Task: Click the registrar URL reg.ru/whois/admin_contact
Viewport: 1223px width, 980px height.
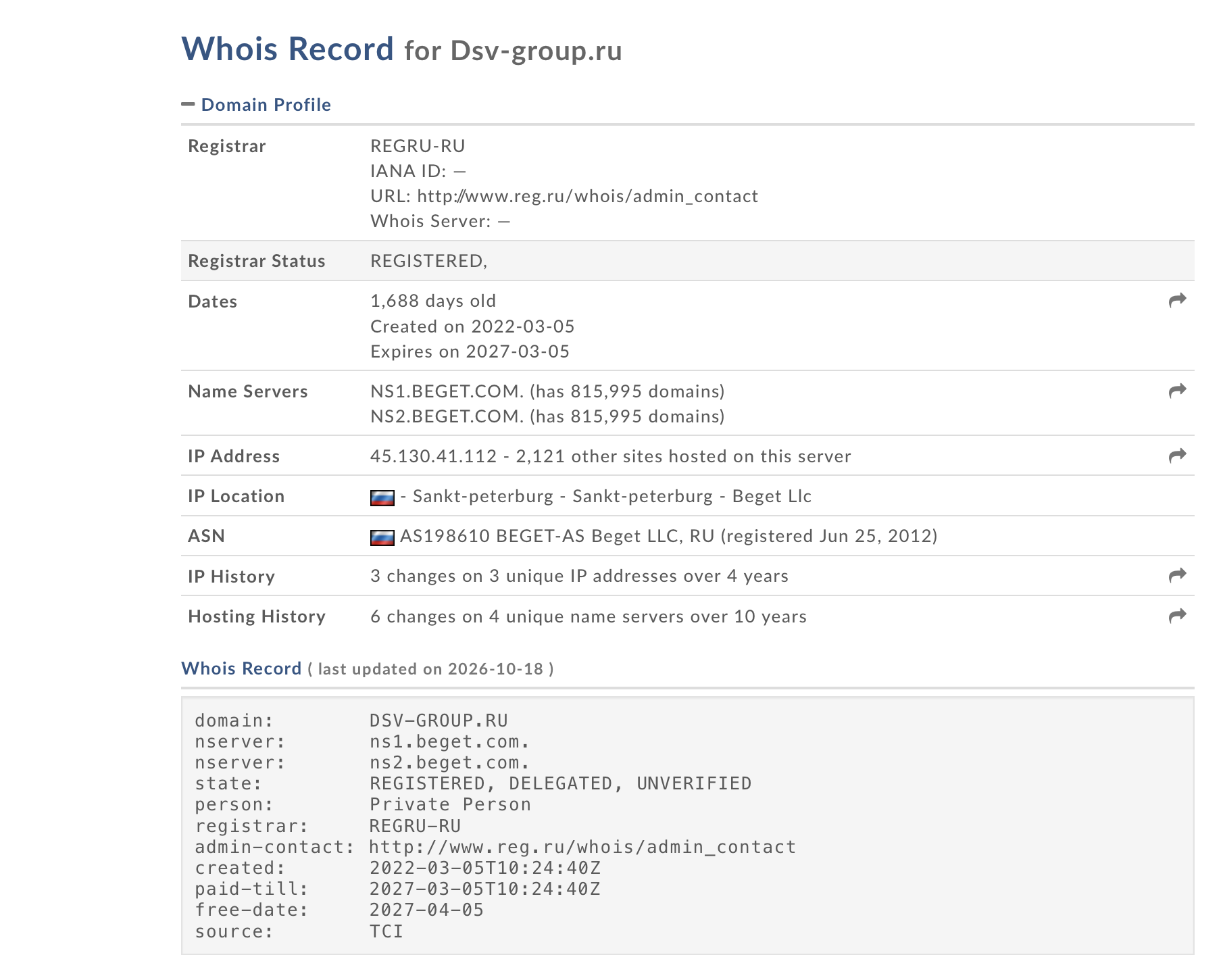Action: point(588,196)
